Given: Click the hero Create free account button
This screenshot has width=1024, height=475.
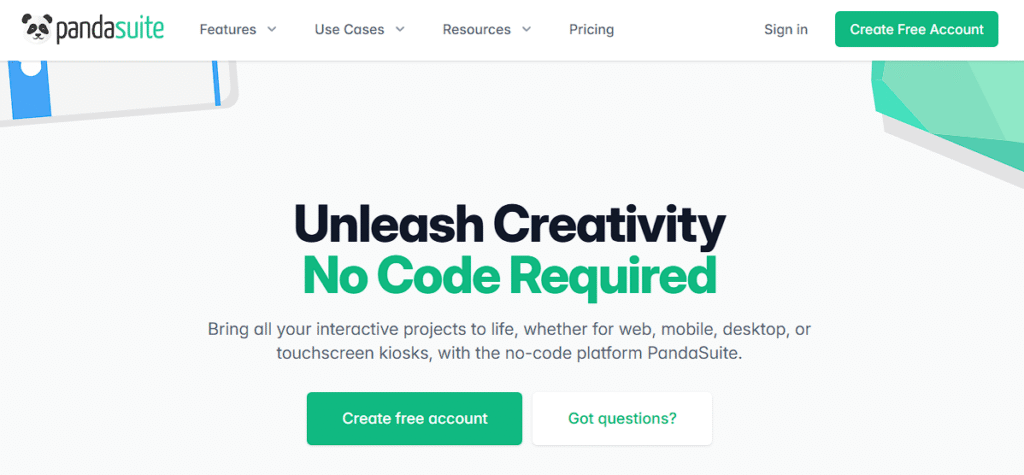Looking at the screenshot, I should (x=414, y=418).
